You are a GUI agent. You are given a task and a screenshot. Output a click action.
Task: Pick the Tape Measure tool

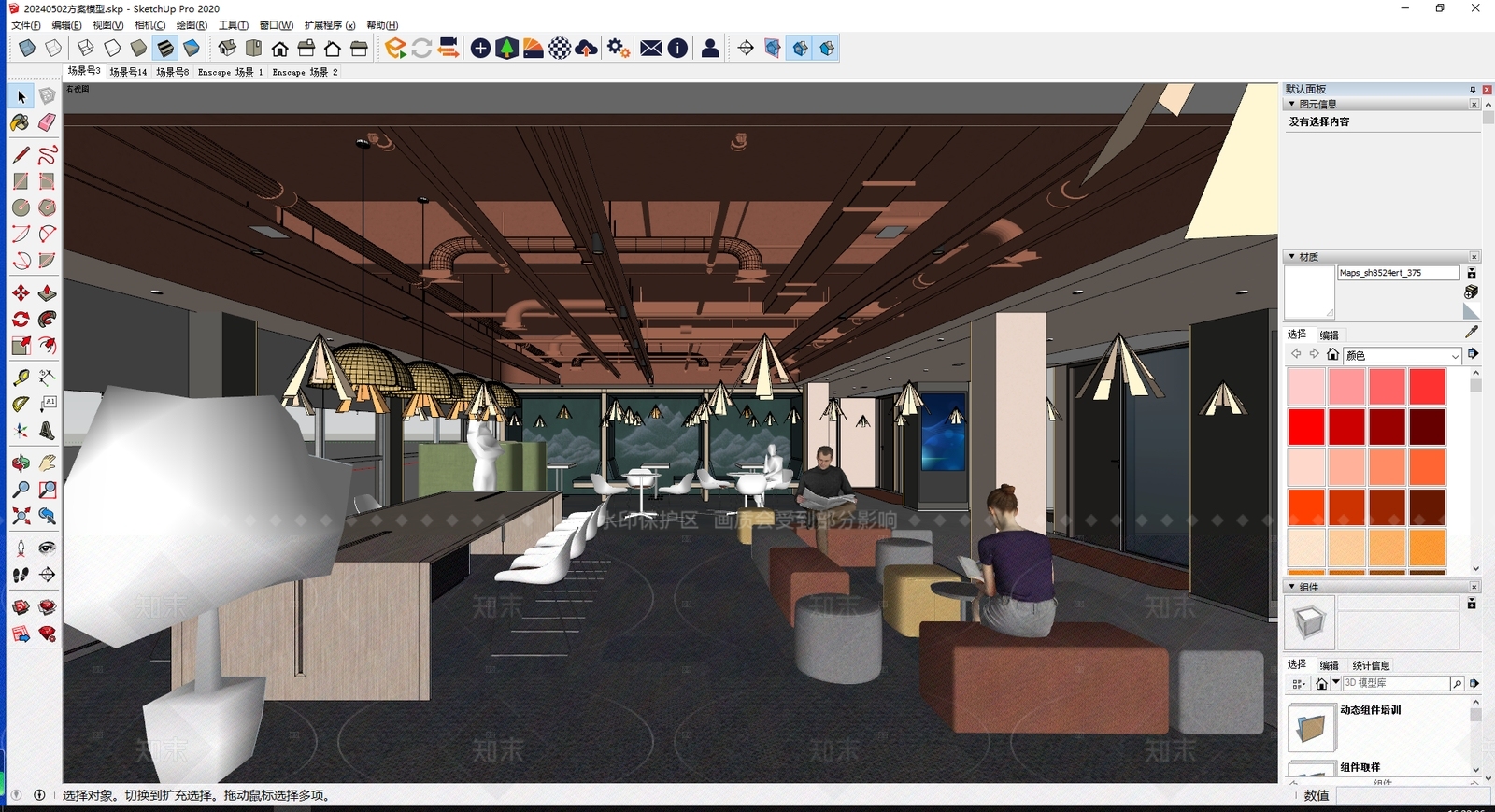click(x=21, y=378)
